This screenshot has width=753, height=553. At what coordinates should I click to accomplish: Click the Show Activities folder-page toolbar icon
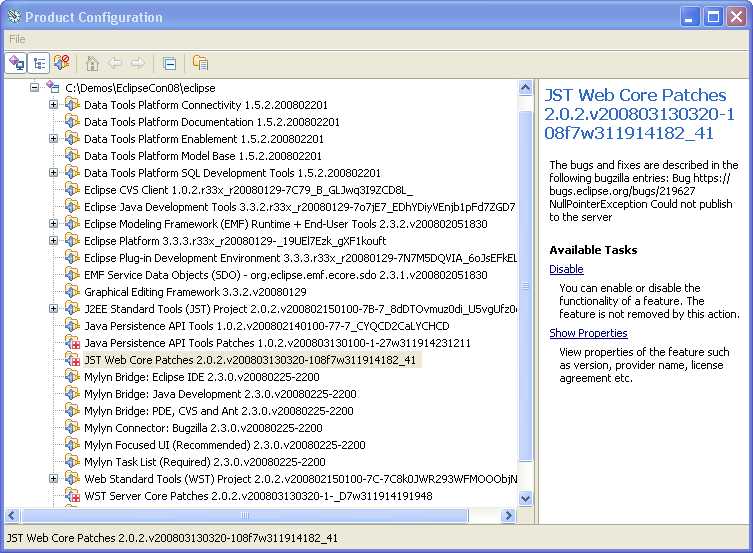point(200,63)
